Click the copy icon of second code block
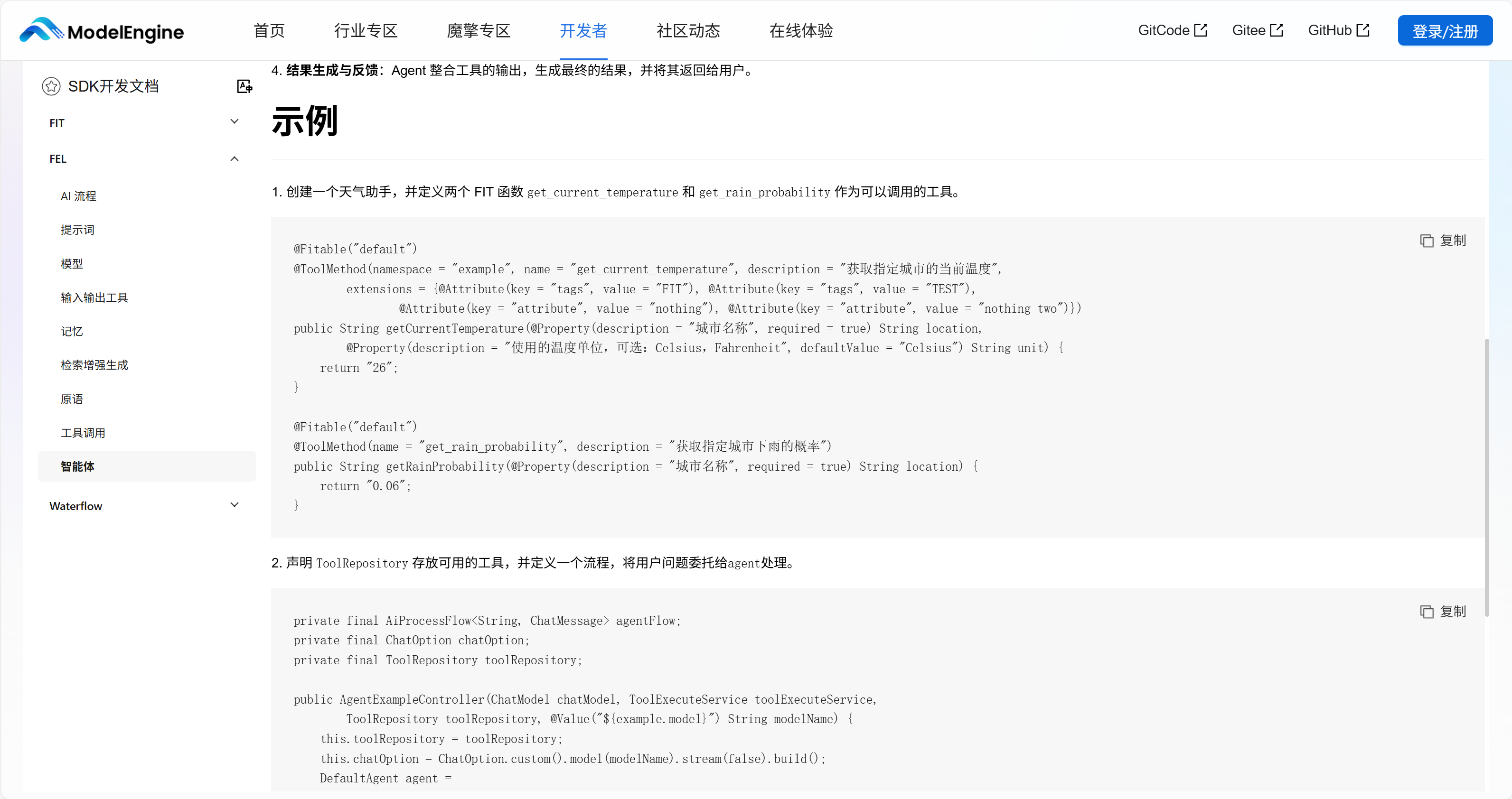 pos(1427,612)
